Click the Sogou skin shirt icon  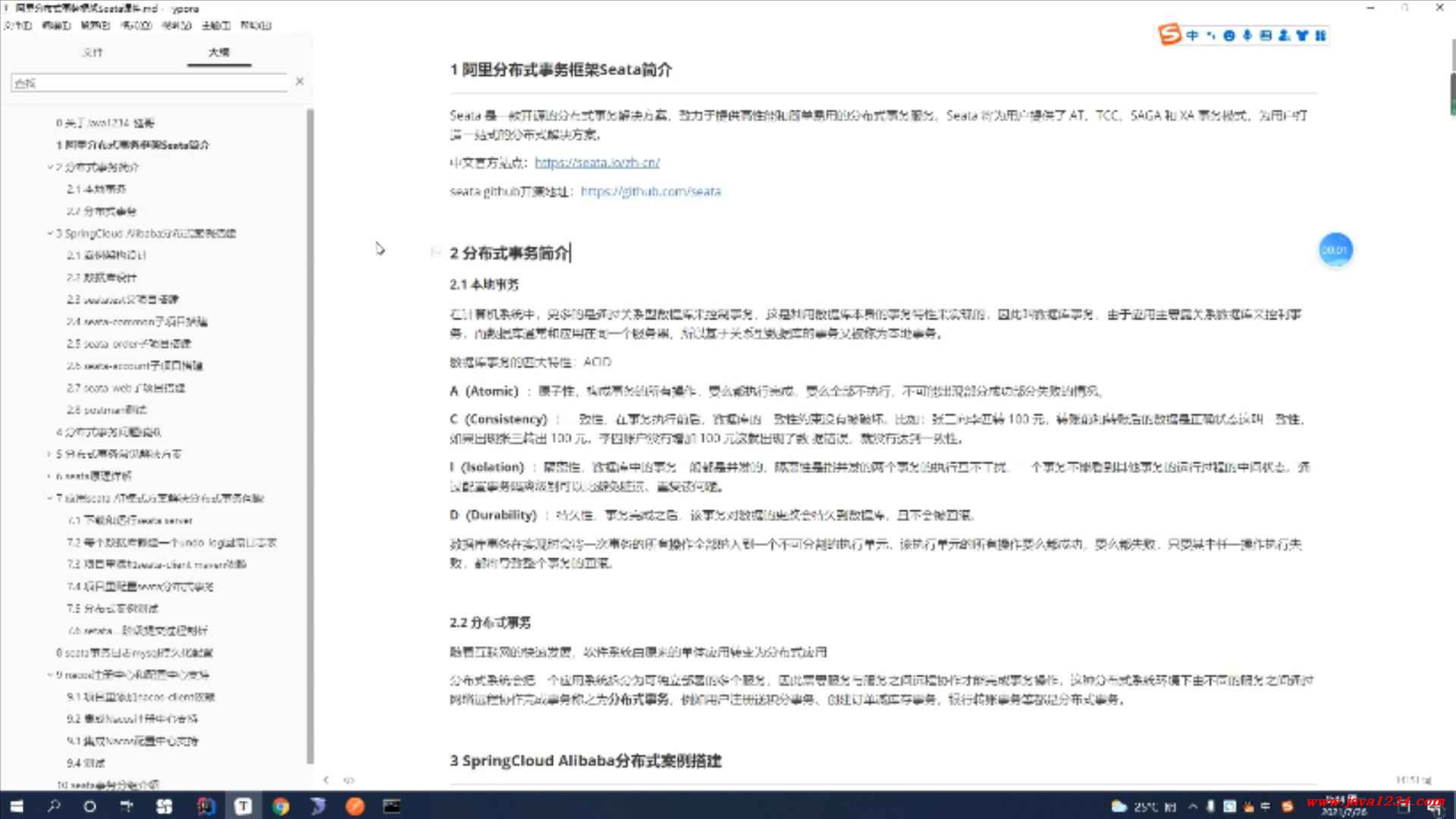(x=1302, y=36)
